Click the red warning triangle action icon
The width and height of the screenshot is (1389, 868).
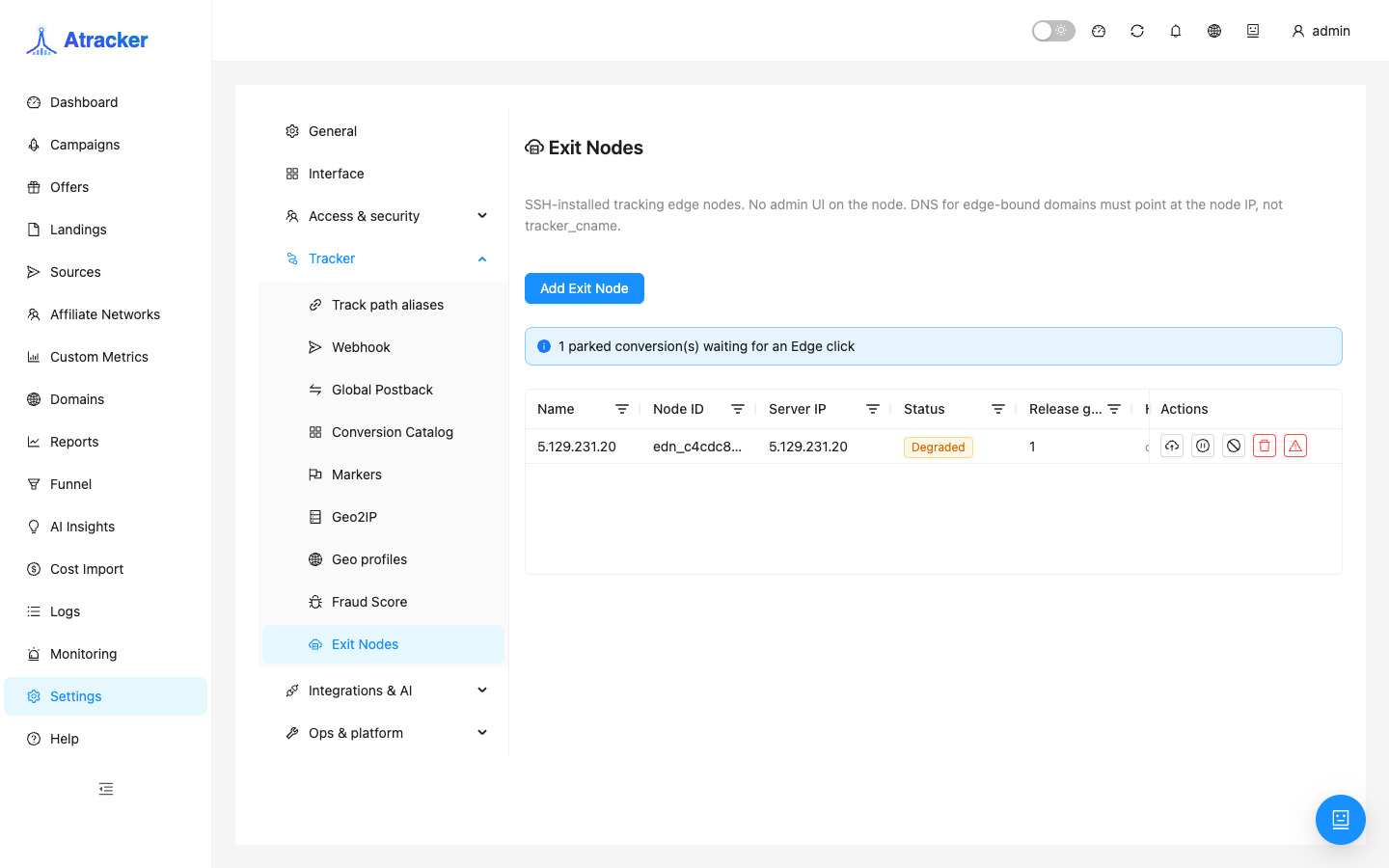pos(1295,446)
